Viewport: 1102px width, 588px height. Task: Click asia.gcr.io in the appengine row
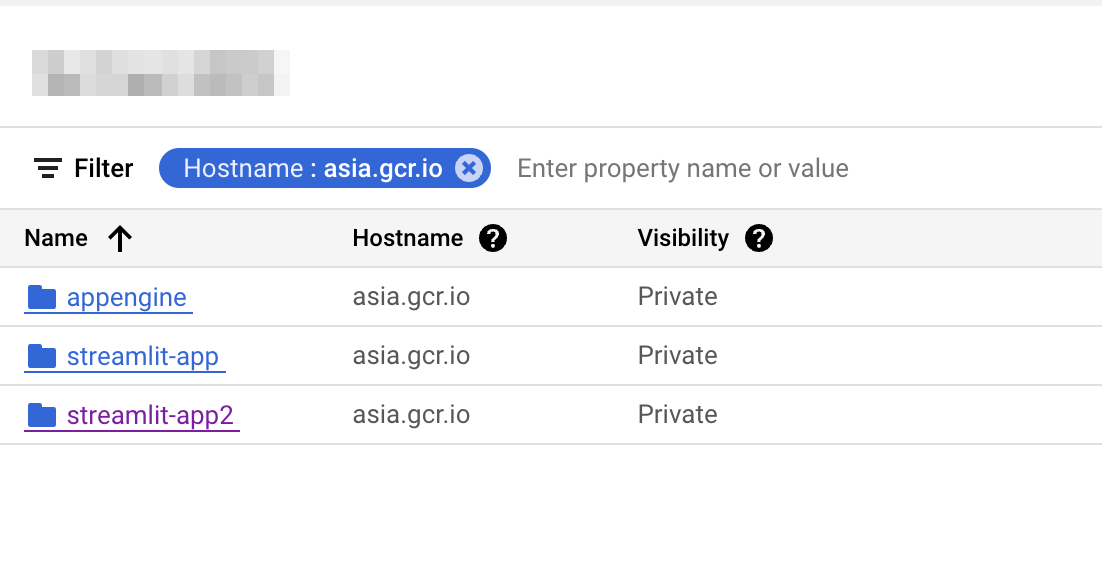(x=411, y=297)
